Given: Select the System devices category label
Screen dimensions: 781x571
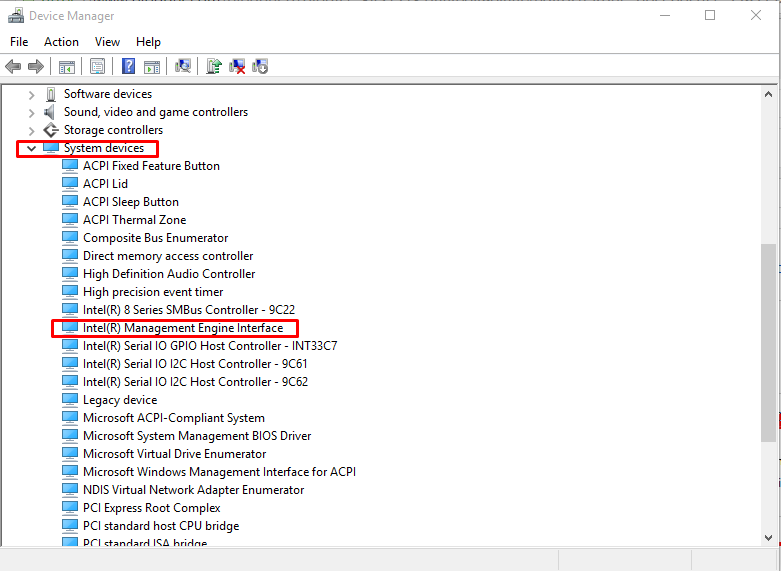Looking at the screenshot, I should click(104, 148).
